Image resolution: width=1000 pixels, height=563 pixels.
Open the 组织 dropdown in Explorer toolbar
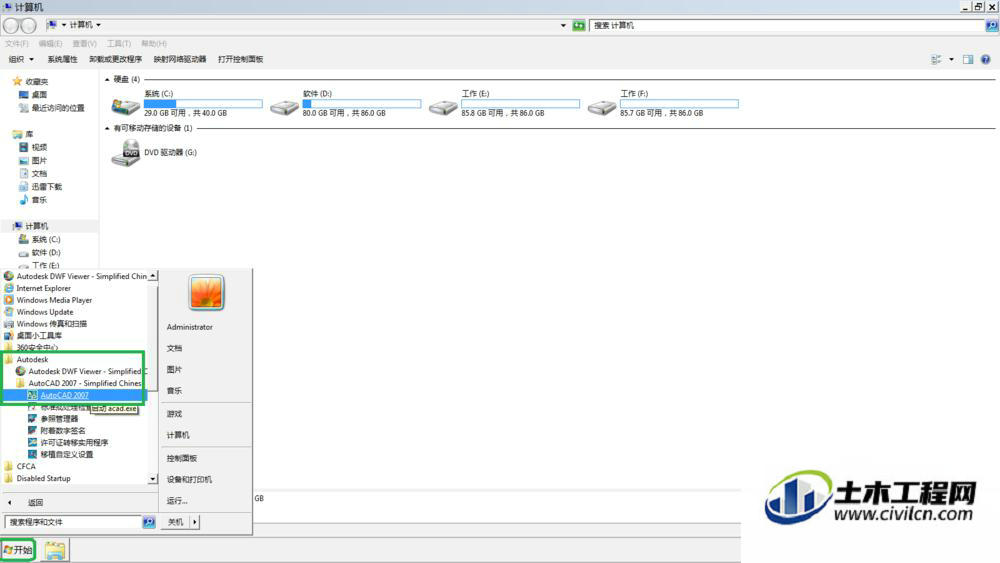pyautogui.click(x=21, y=59)
